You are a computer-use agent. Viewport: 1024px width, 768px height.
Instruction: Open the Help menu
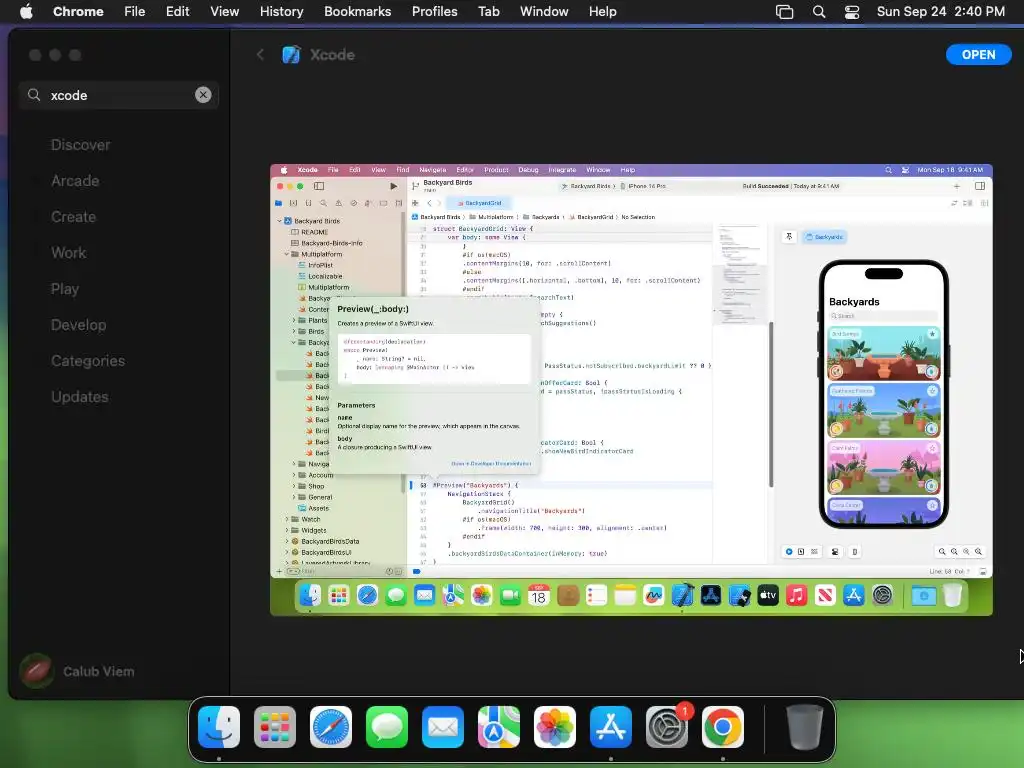(x=602, y=11)
